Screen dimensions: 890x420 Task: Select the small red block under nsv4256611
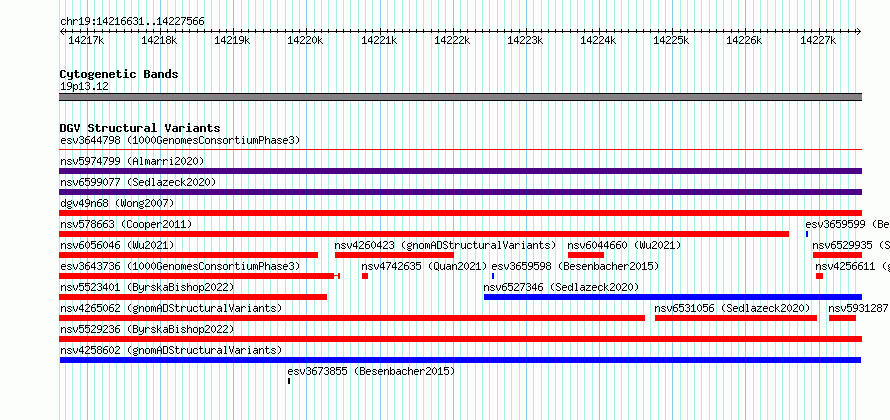click(820, 276)
